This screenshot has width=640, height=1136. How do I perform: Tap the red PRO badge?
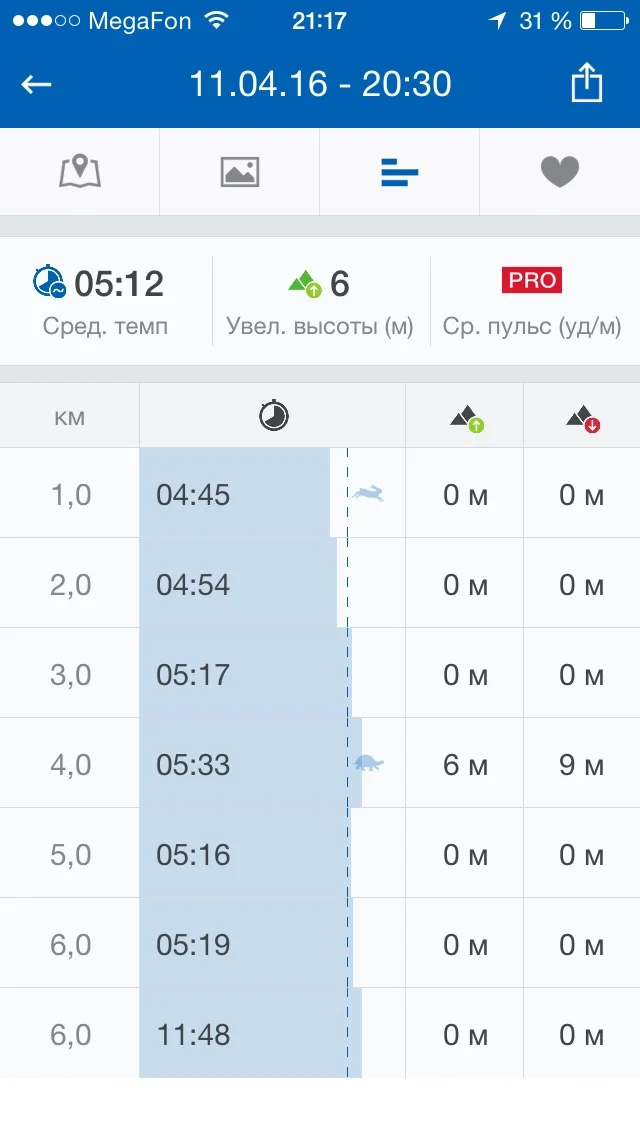532,281
